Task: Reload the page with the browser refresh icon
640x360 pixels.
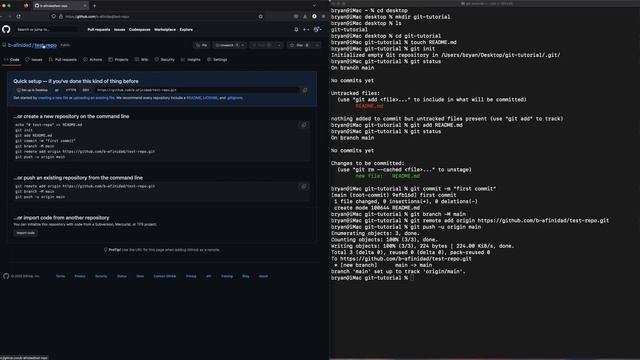Action: click(18, 16)
